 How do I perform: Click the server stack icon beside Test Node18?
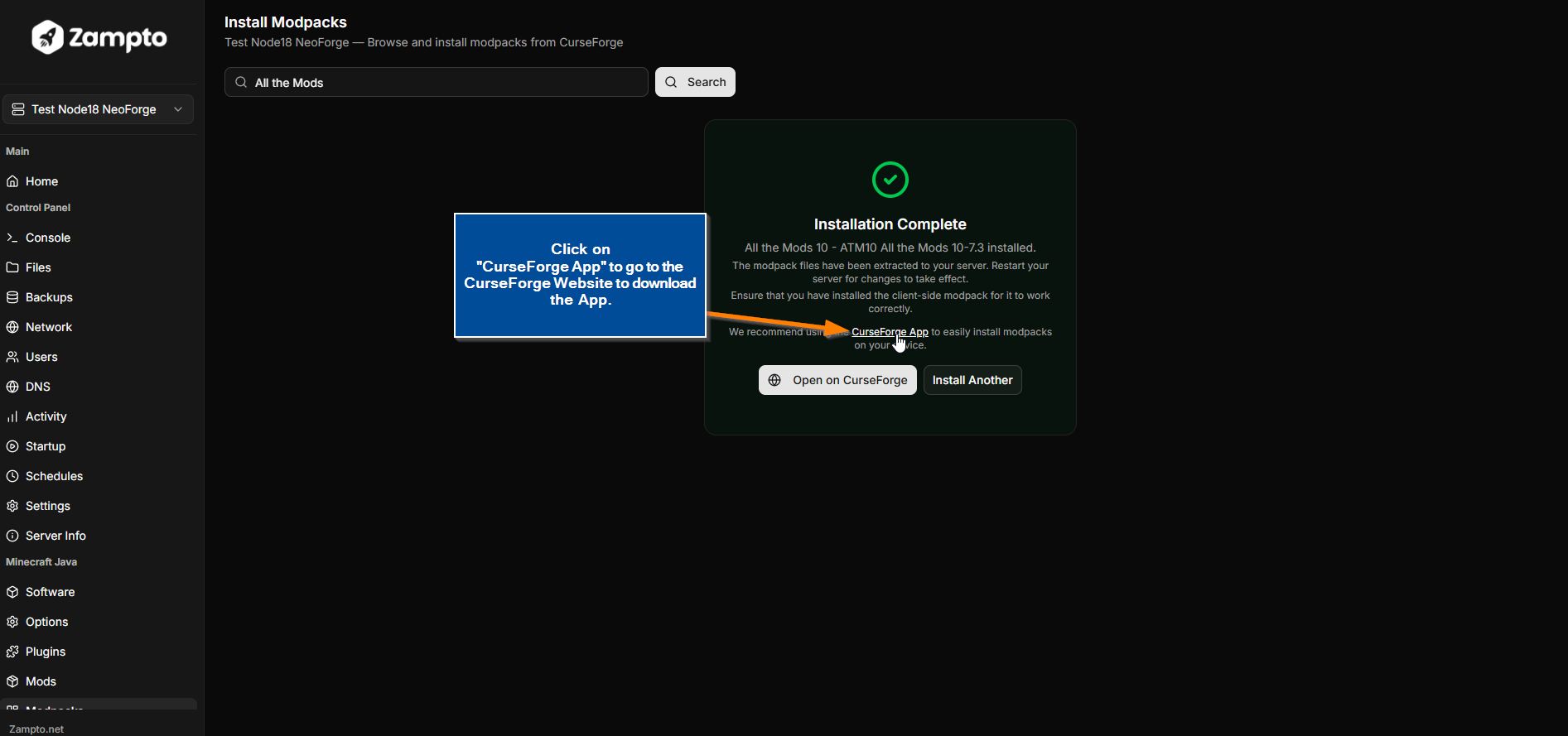[18, 109]
